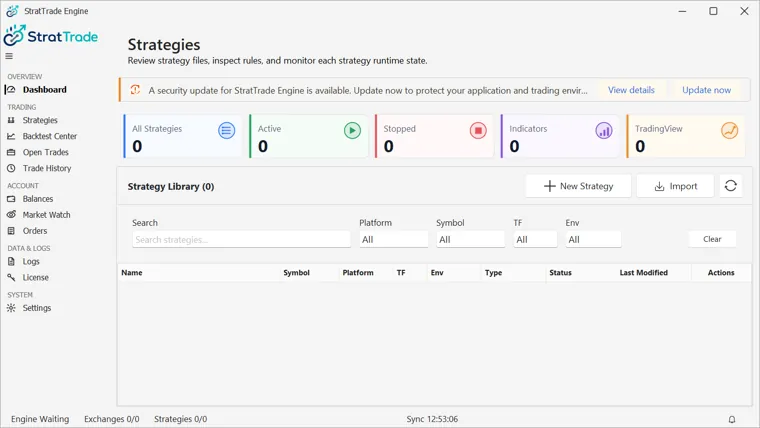Click the Balances wallet icon
The image size is (760, 428).
11,199
